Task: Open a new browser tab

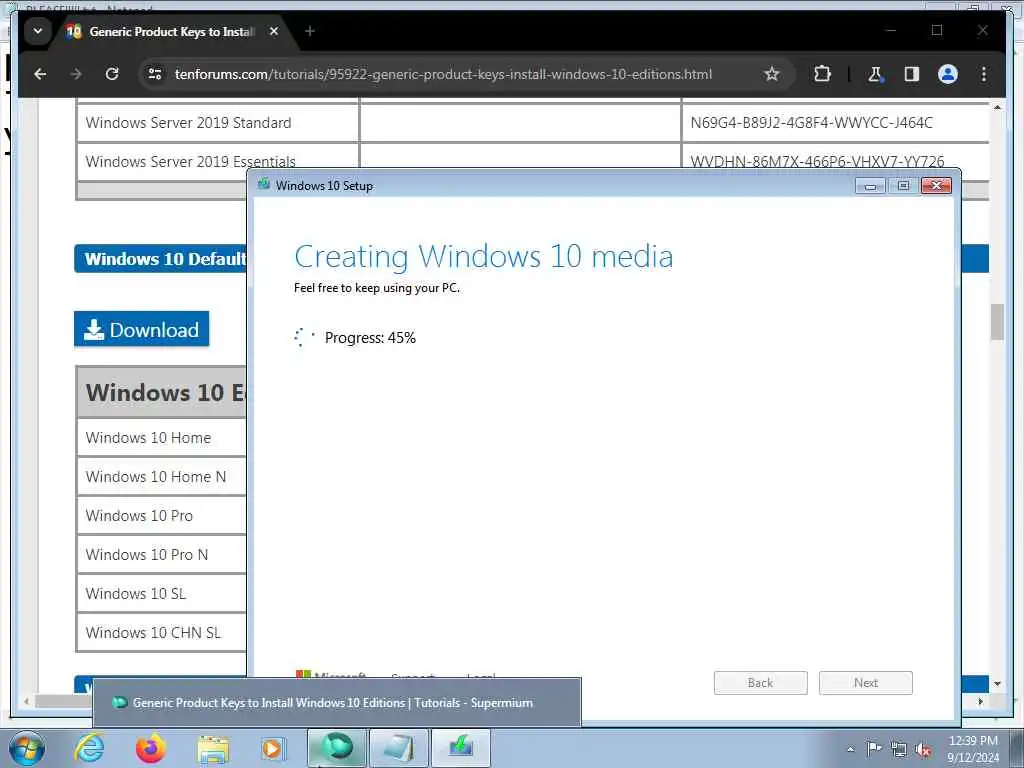Action: (x=310, y=31)
